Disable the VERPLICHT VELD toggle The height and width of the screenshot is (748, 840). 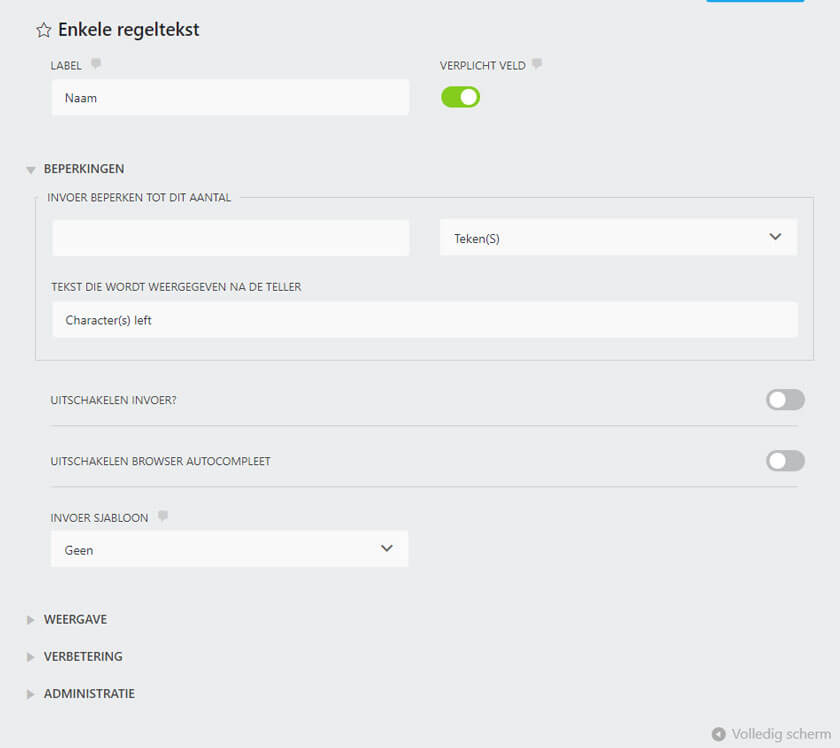click(x=460, y=97)
